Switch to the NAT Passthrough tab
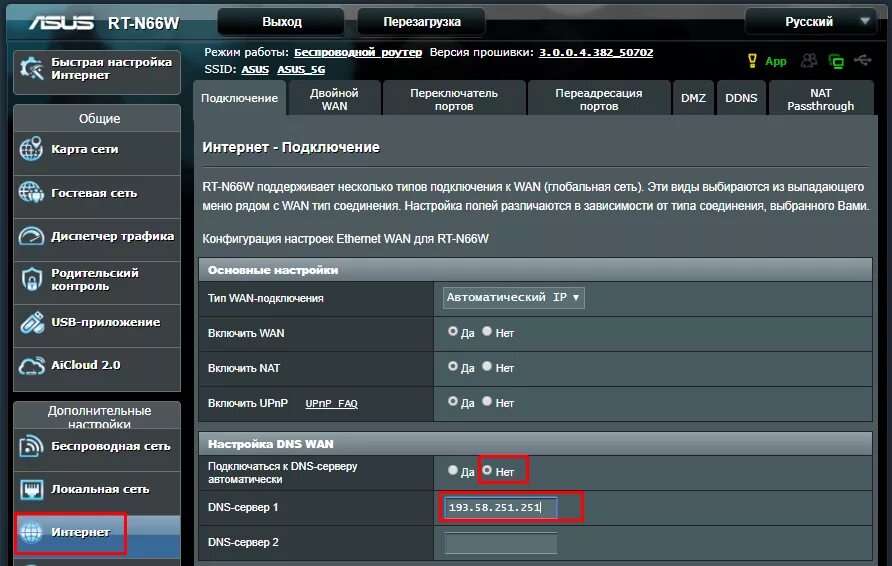The image size is (892, 566). pyautogui.click(x=820, y=99)
